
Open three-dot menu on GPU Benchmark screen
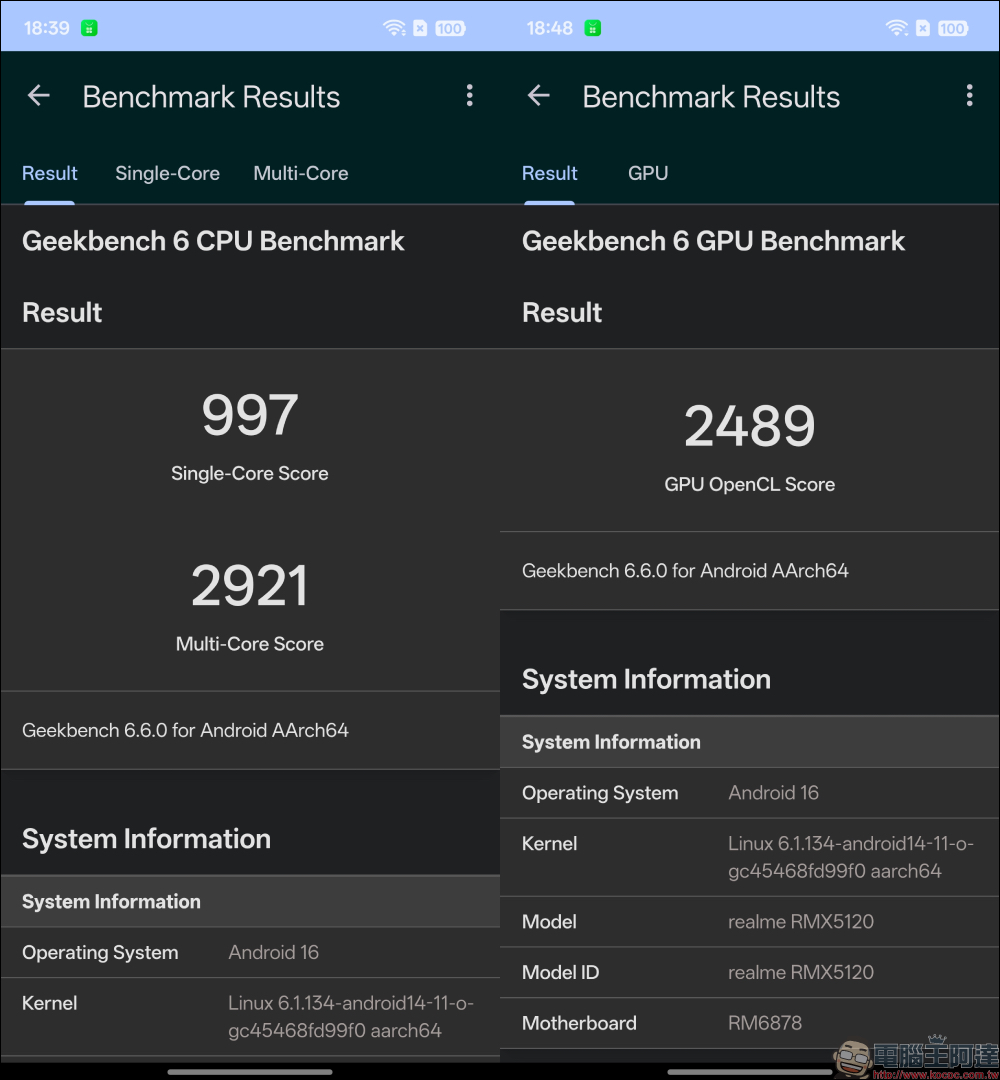(969, 96)
